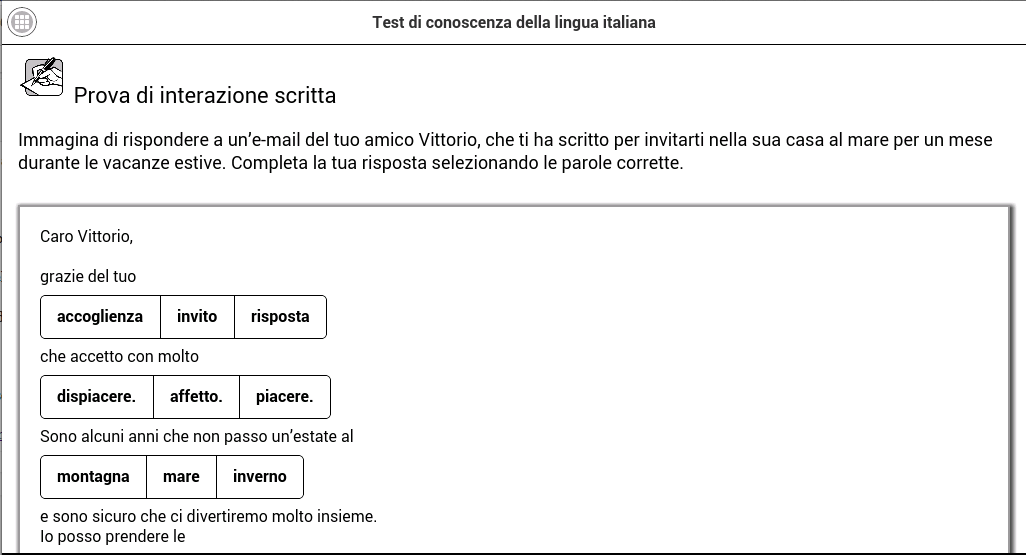The width and height of the screenshot is (1026, 555).
Task: Choose the "invito" option
Action: (x=197, y=317)
